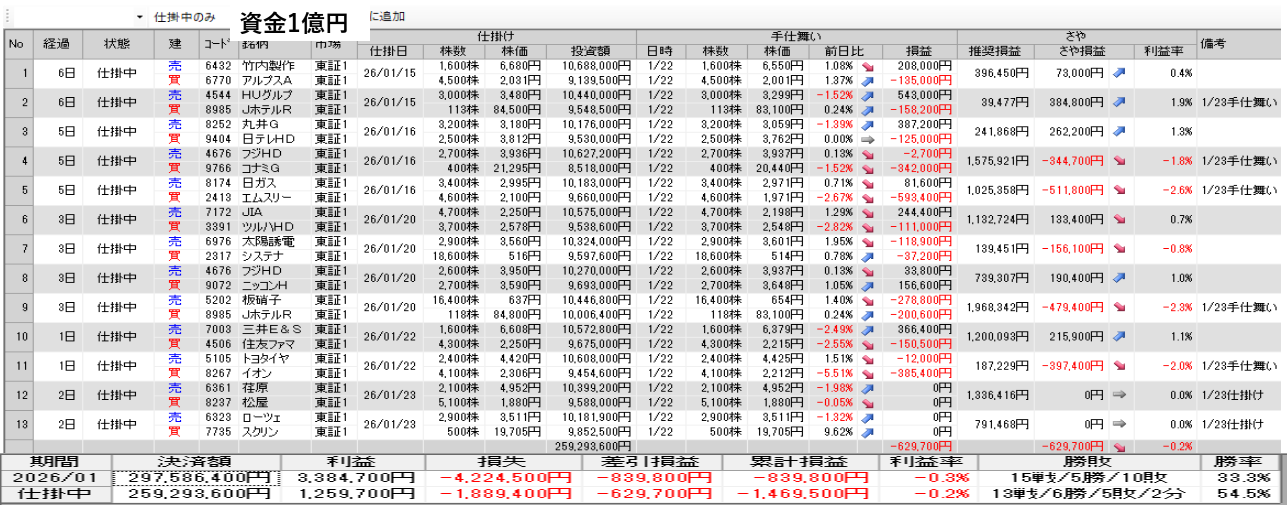Click the blue arrow next to 215,900円

1119,335
